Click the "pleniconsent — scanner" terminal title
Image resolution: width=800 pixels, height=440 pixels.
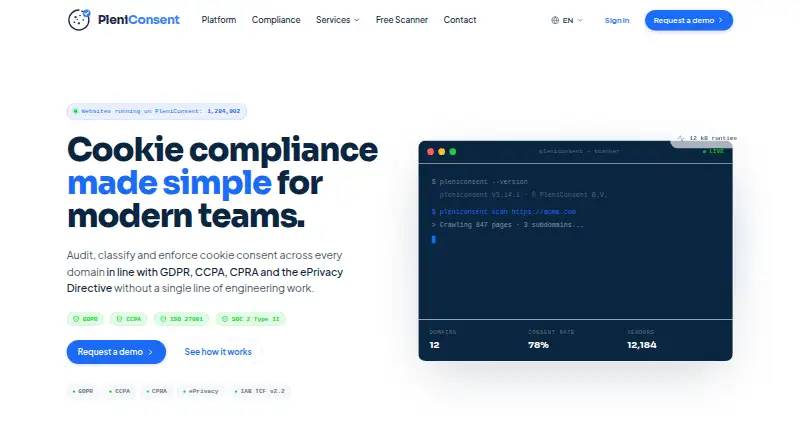click(579, 151)
